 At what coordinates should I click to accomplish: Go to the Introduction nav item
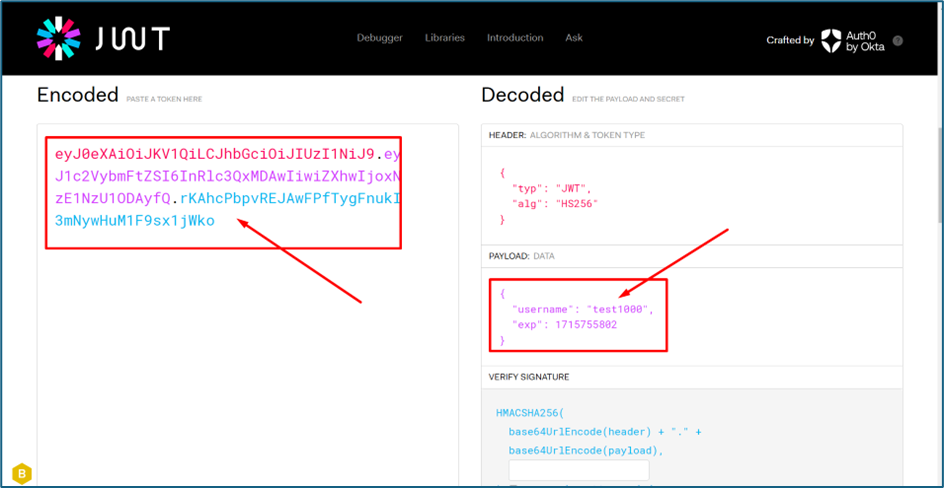[515, 38]
